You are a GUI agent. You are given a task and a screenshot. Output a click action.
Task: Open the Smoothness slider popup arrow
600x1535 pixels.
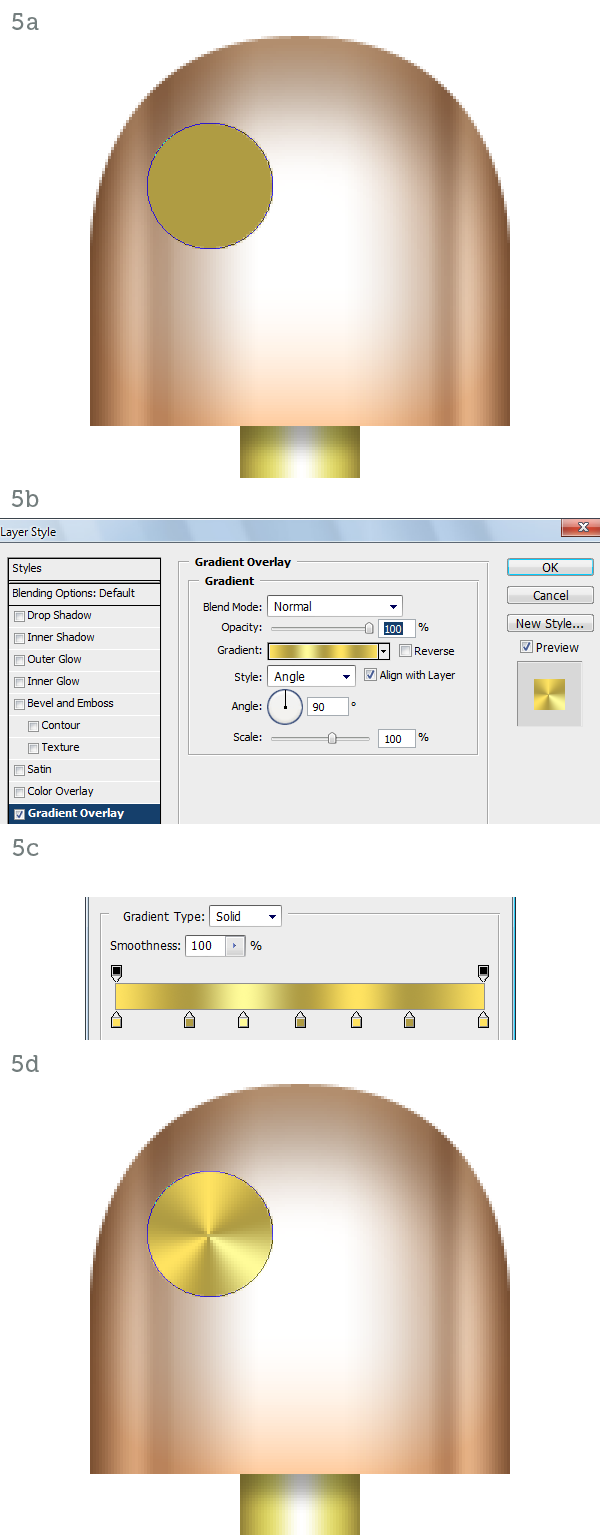point(235,946)
